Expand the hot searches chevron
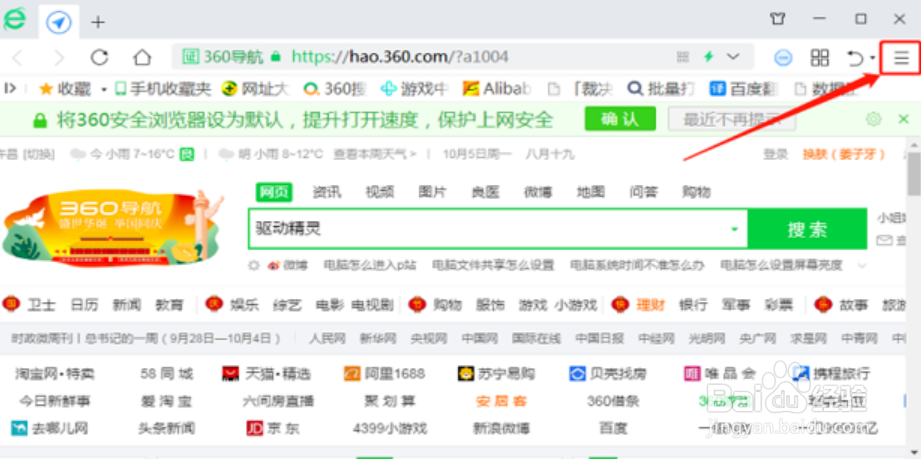The height and width of the screenshot is (459, 921). (862, 266)
